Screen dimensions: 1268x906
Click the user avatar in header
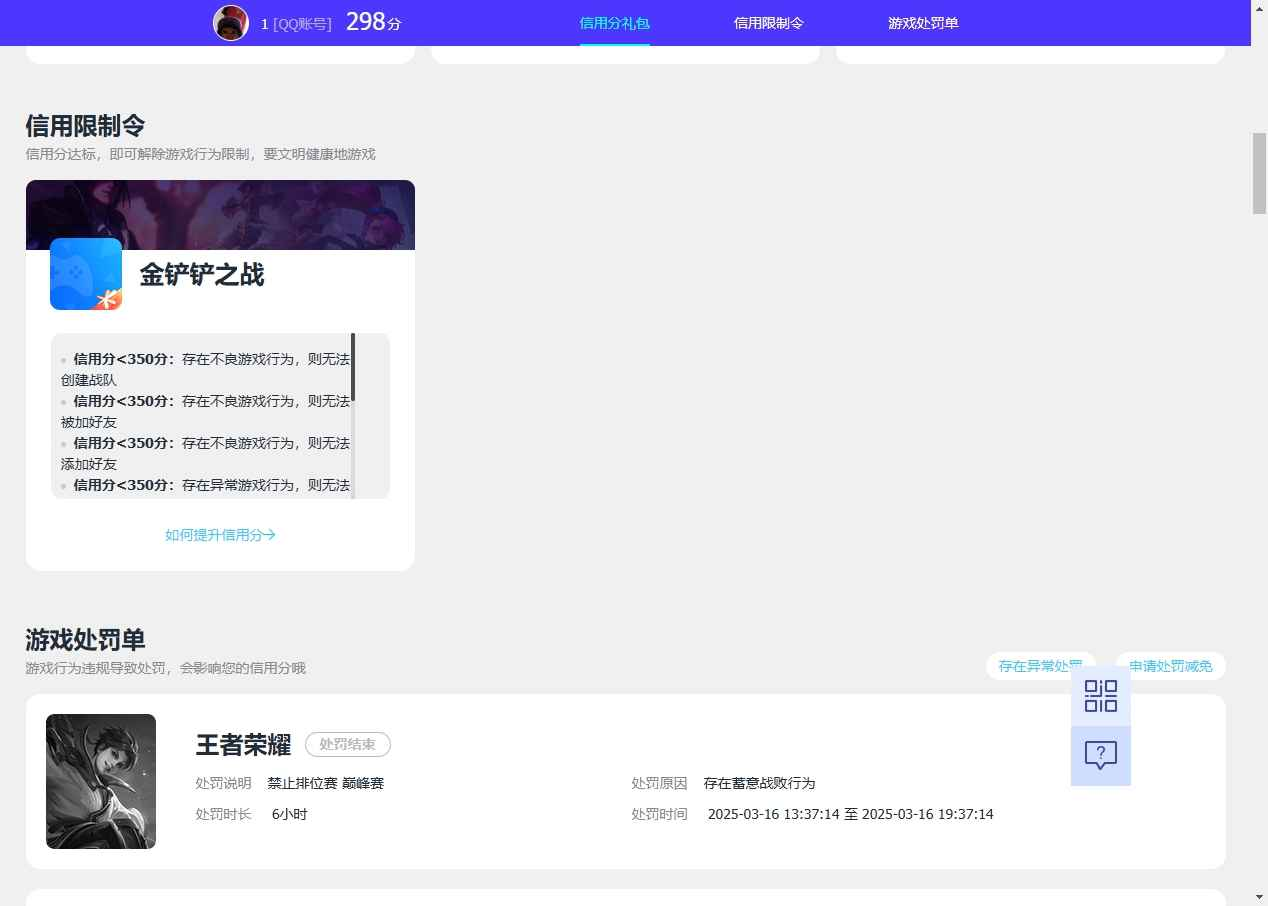[x=231, y=23]
